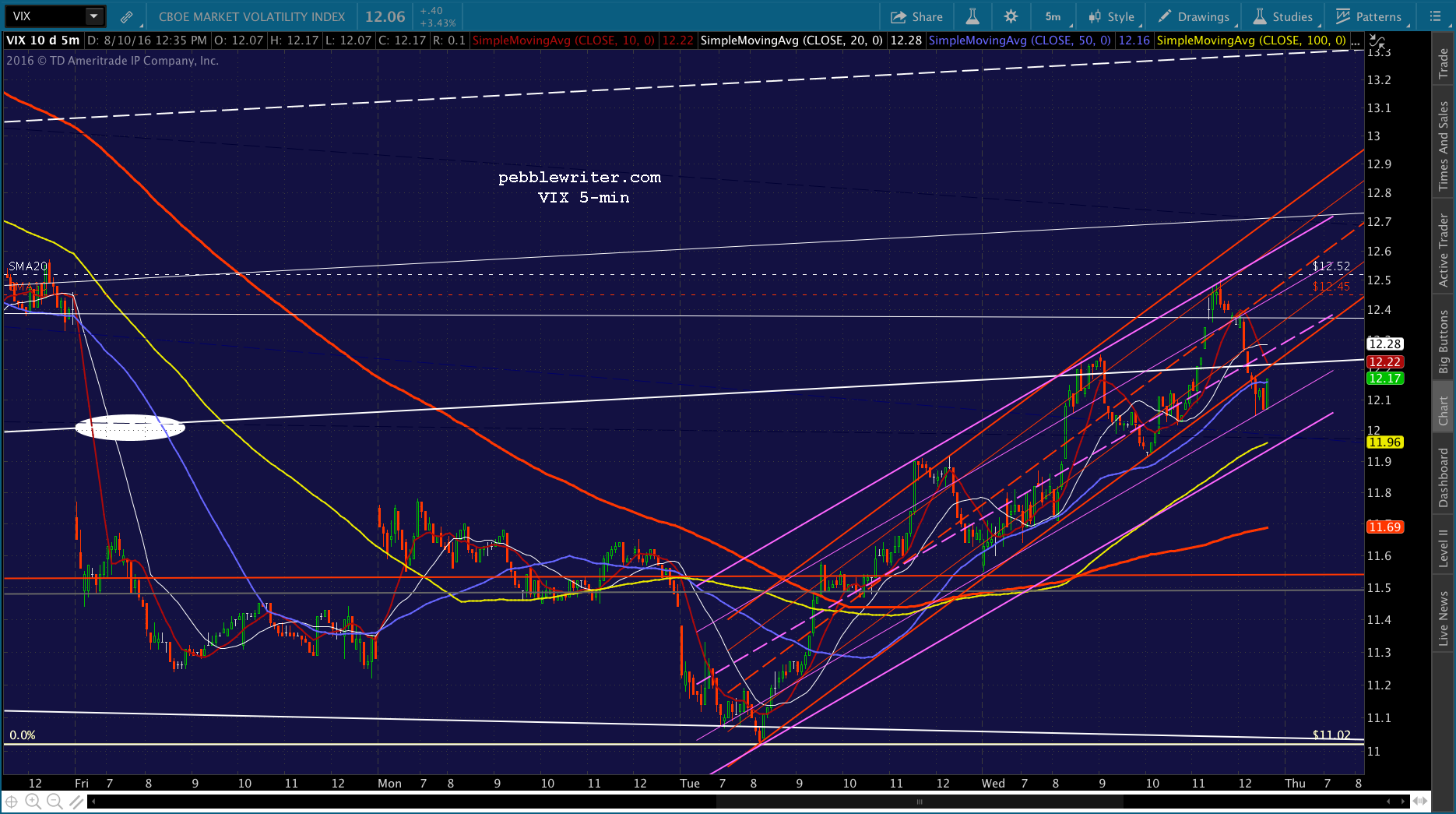The width and height of the screenshot is (1456, 814).
Task: Click the list menu icon at top right
Action: pos(1436,16)
